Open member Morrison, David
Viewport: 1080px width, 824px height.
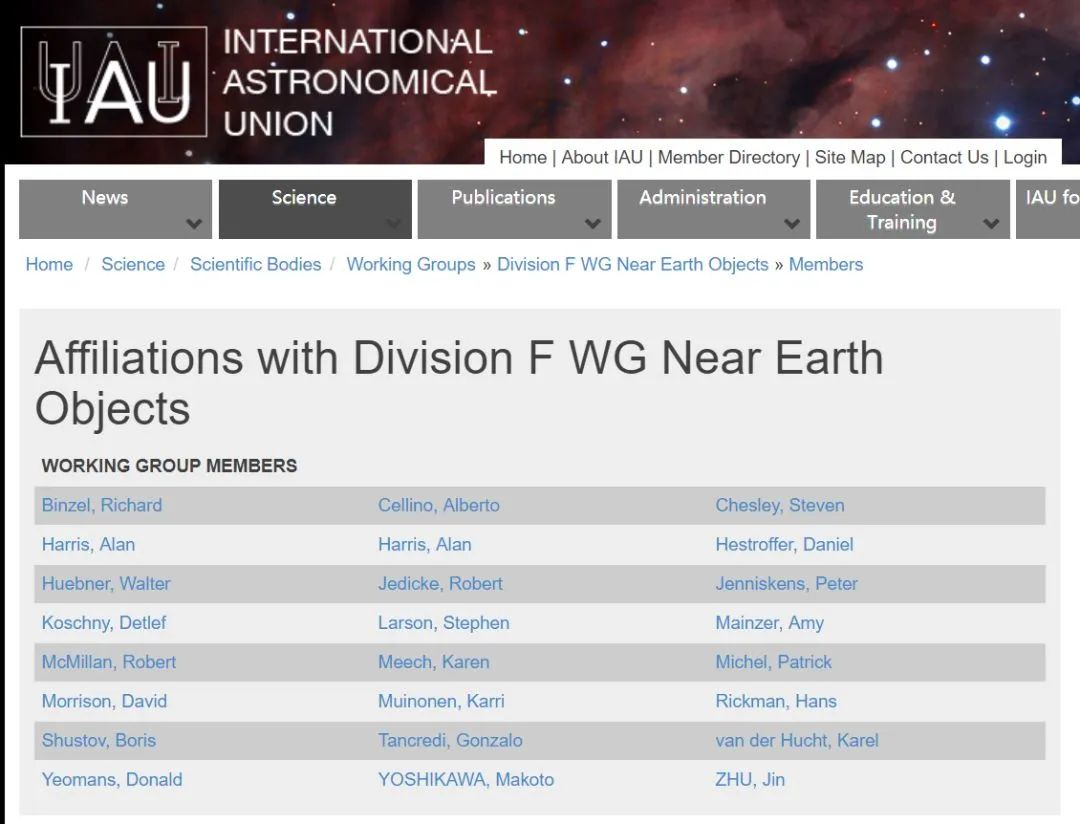click(104, 701)
